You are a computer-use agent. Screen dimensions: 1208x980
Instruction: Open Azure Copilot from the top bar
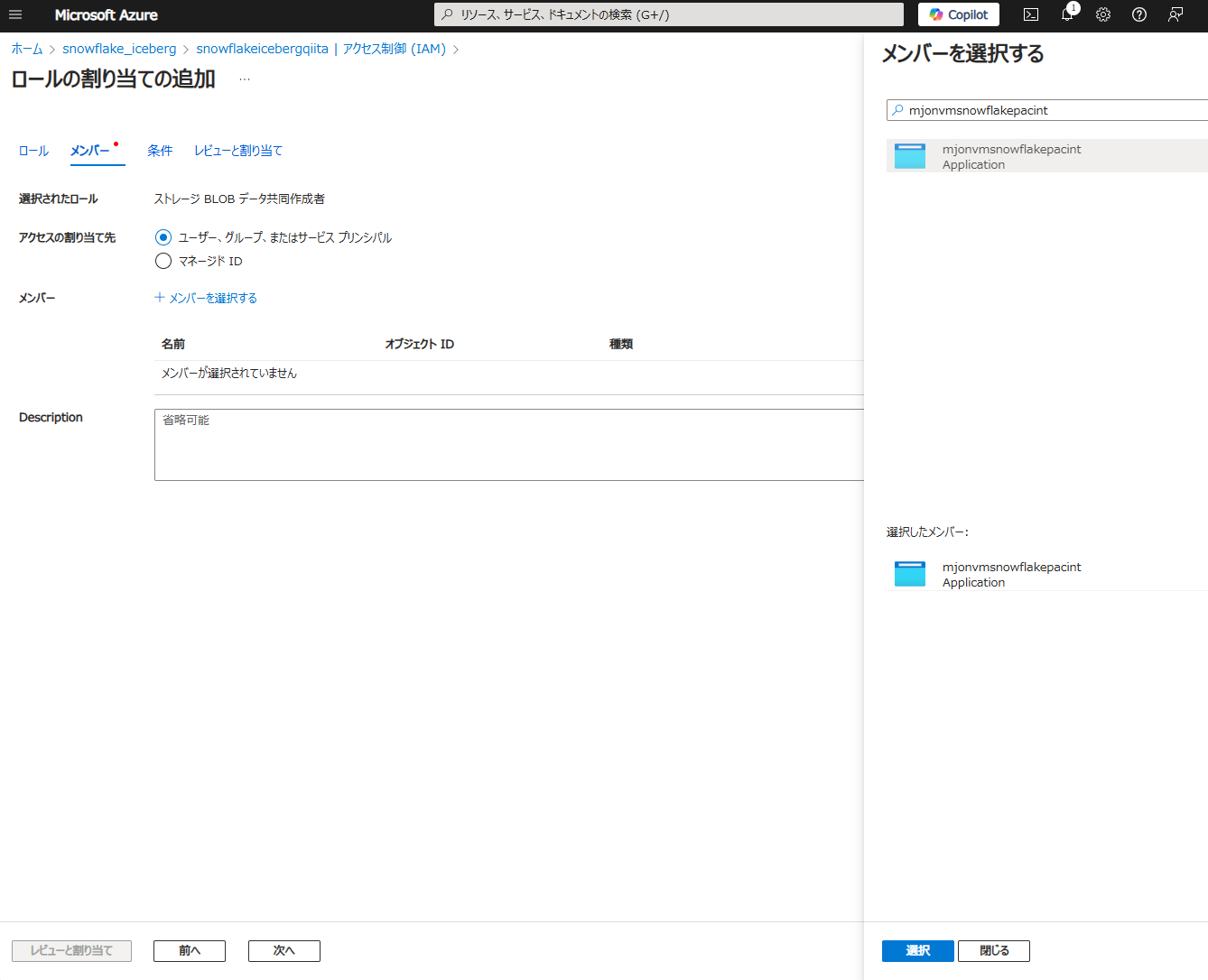(958, 14)
